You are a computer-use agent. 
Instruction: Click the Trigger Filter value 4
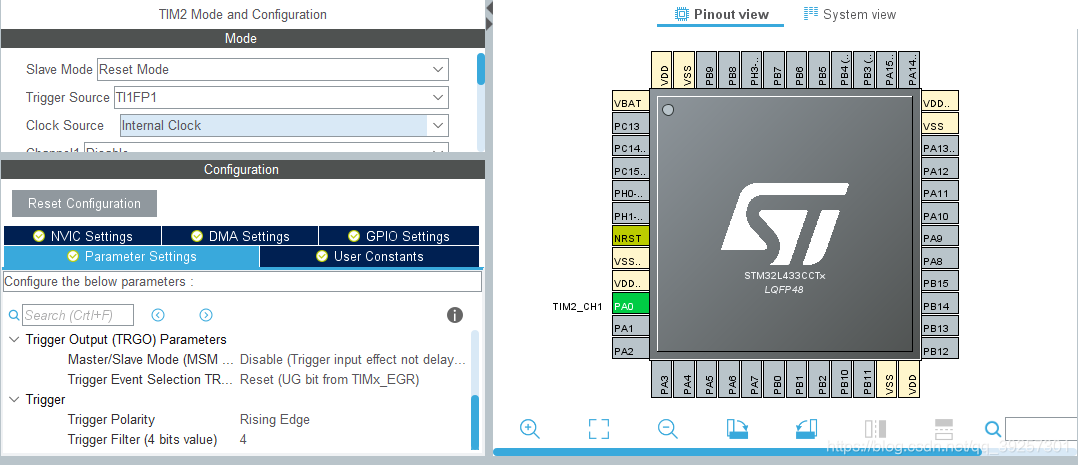243,440
